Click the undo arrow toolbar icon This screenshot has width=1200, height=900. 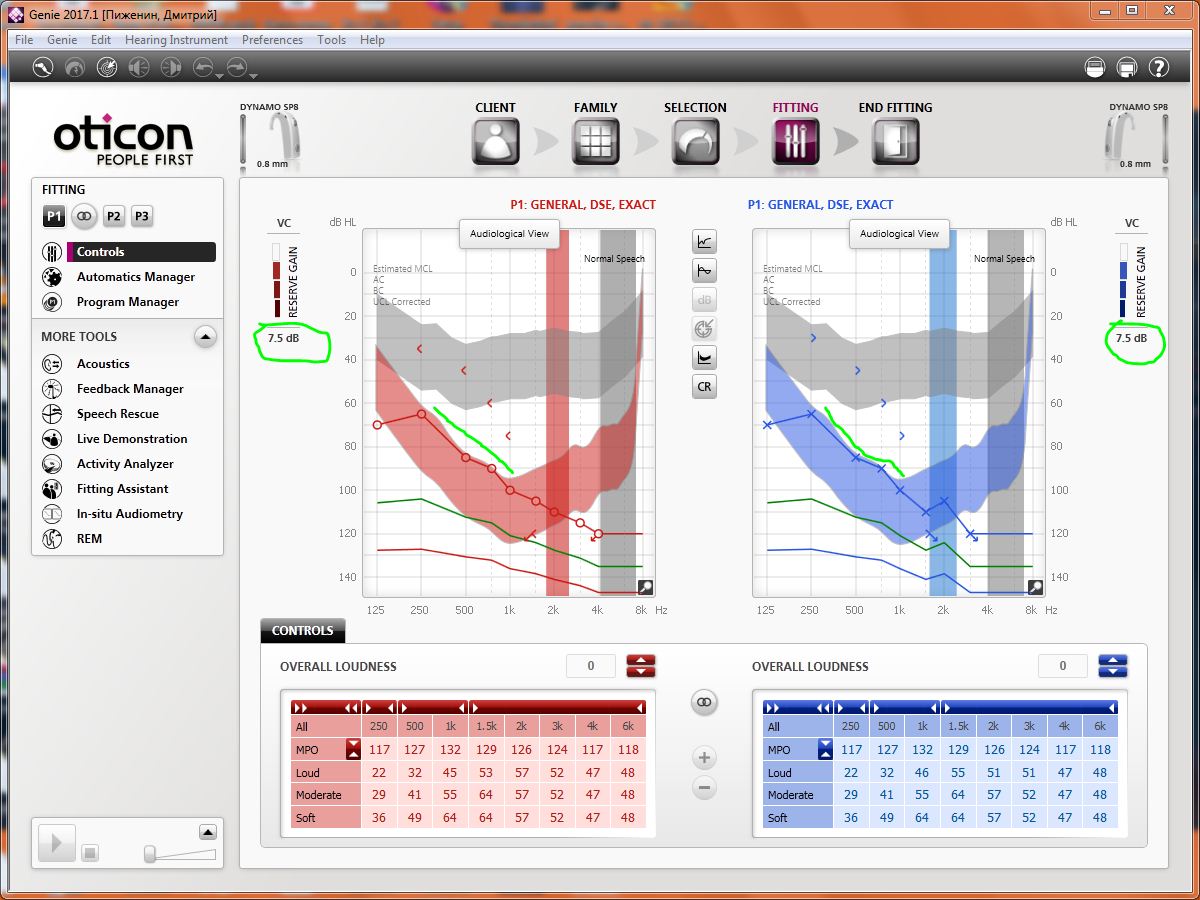pyautogui.click(x=204, y=67)
